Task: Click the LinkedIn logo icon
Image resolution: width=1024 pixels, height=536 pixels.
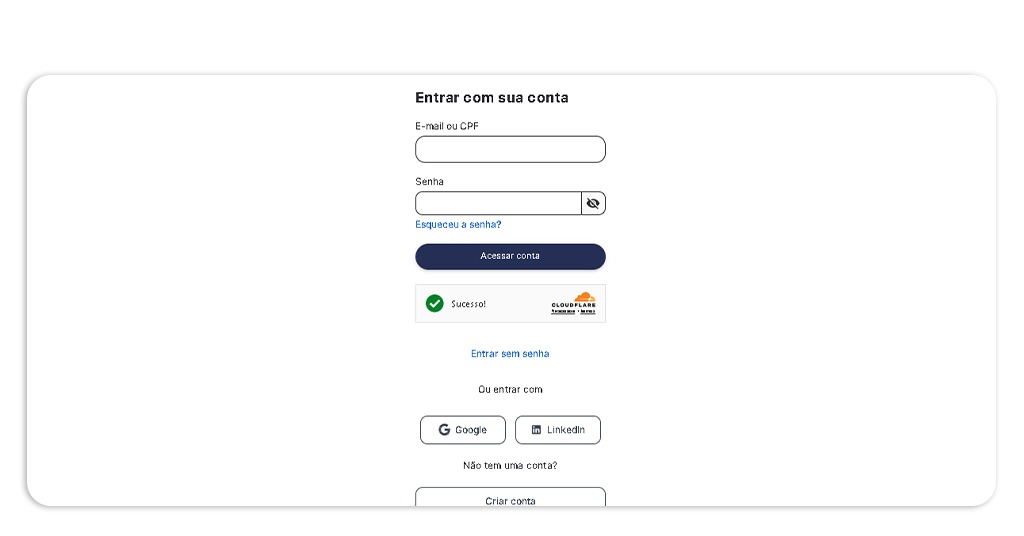Action: point(536,430)
